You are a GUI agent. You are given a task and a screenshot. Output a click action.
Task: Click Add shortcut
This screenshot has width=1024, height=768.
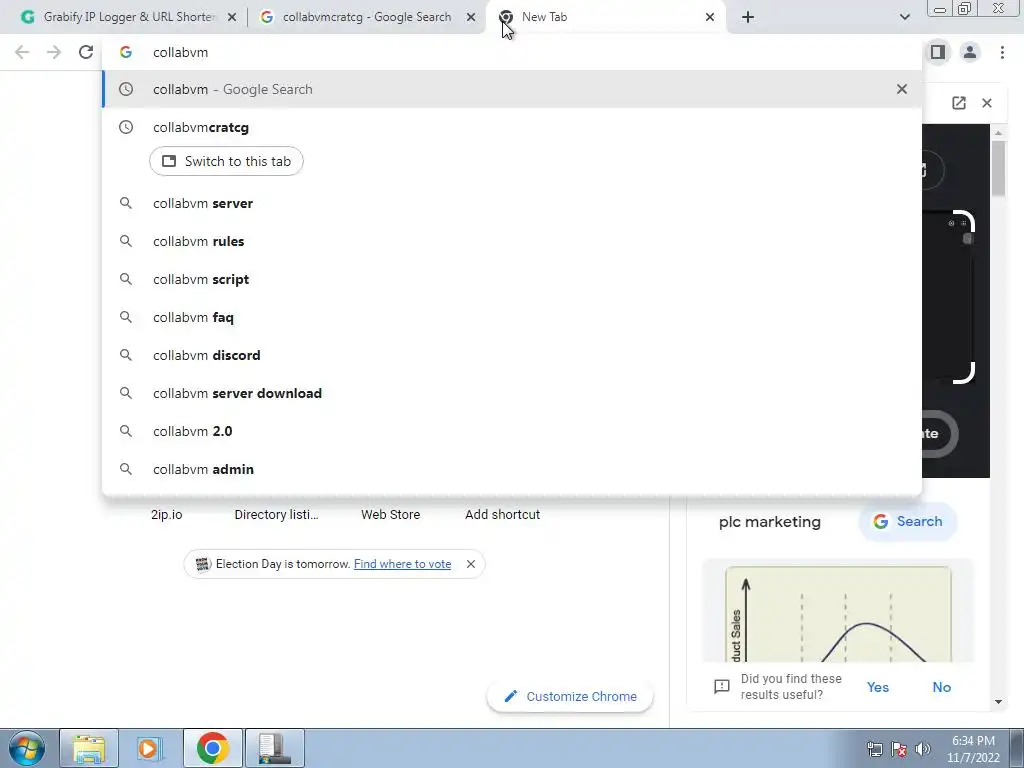[x=502, y=515]
